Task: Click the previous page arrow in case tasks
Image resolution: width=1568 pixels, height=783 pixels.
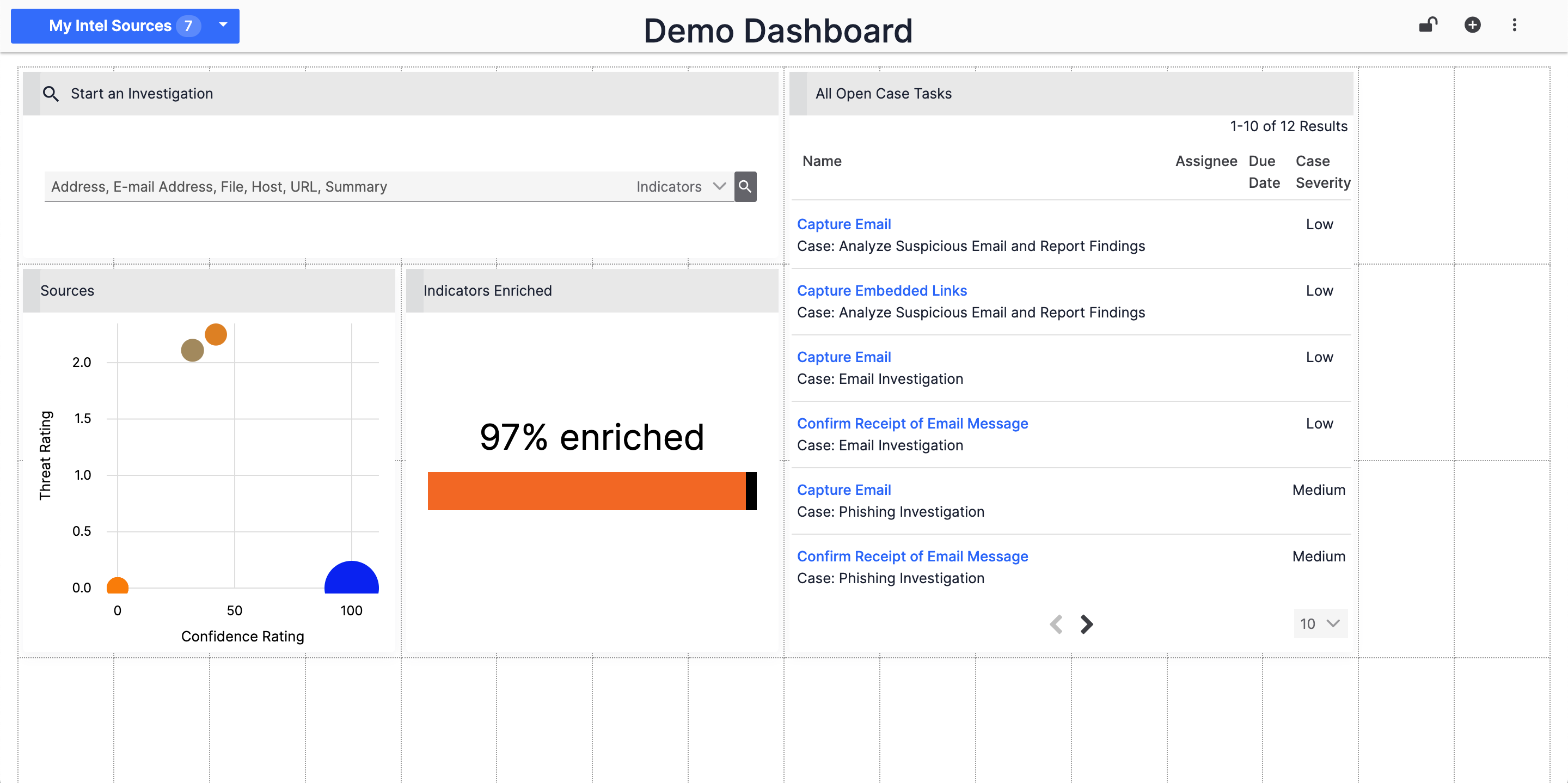Action: coord(1057,624)
